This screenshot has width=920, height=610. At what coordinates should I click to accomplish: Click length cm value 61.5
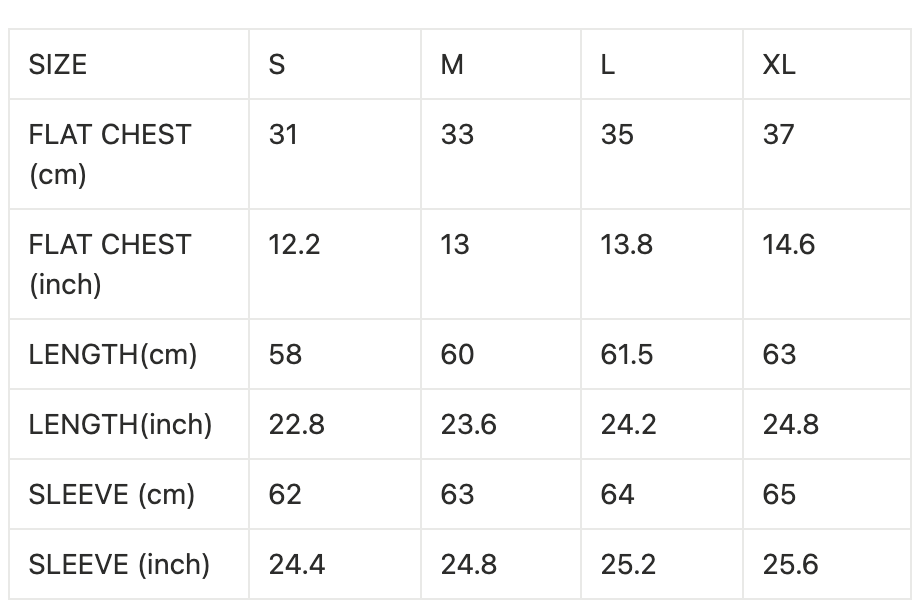627,354
